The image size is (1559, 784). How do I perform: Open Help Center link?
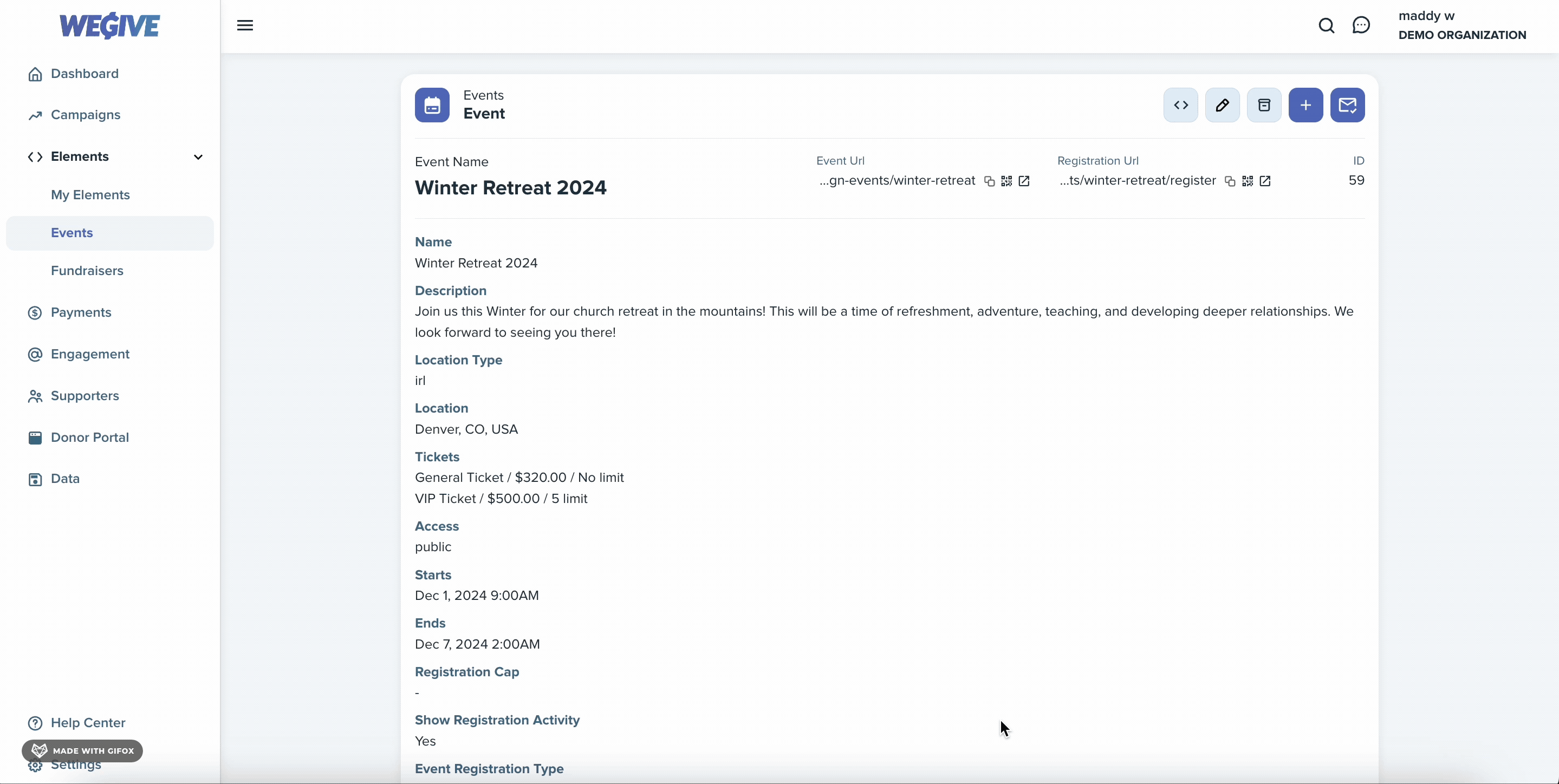[x=88, y=723]
